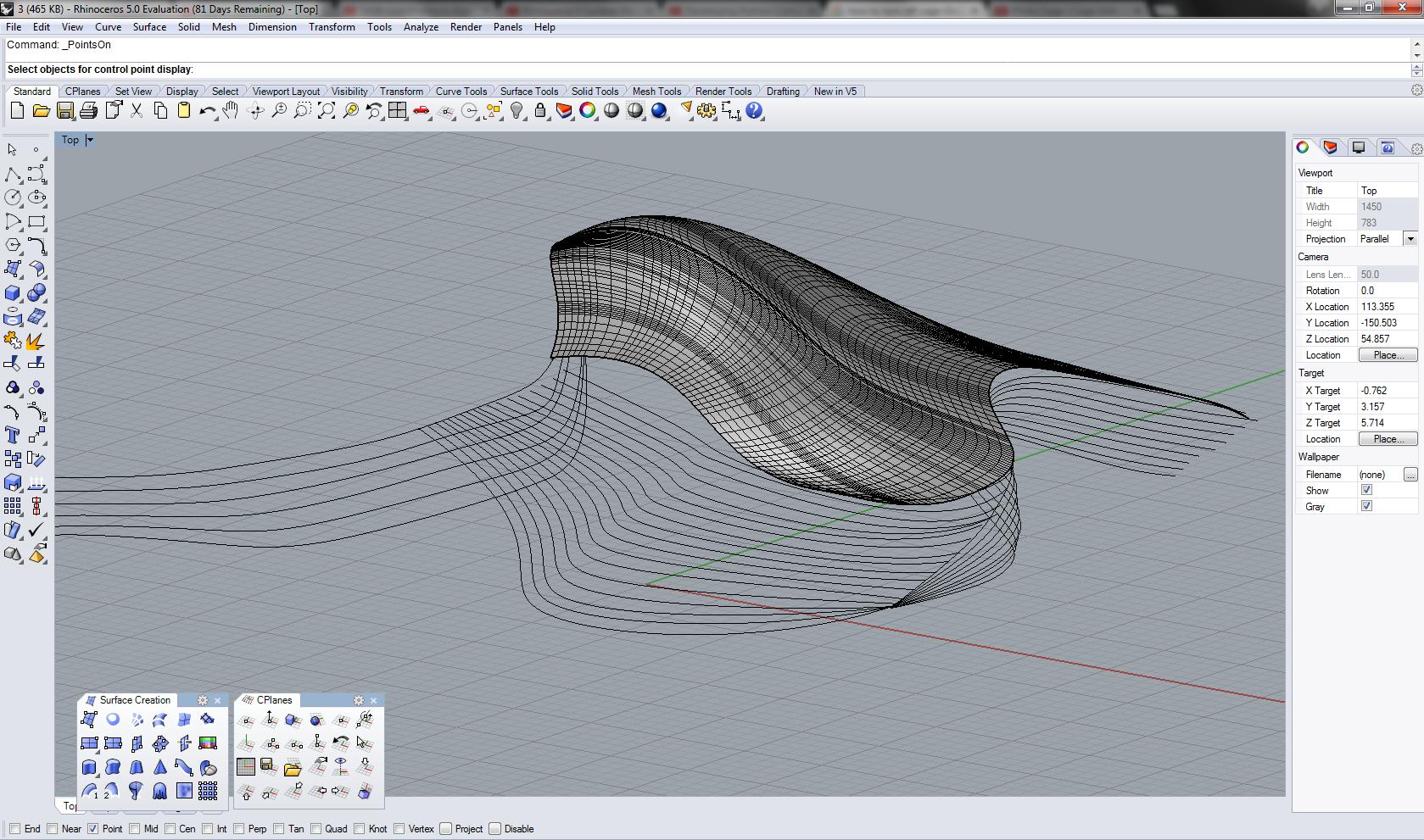This screenshot has width=1424, height=840.
Task: Click the Zoom Extents icon
Action: pyautogui.click(x=326, y=111)
